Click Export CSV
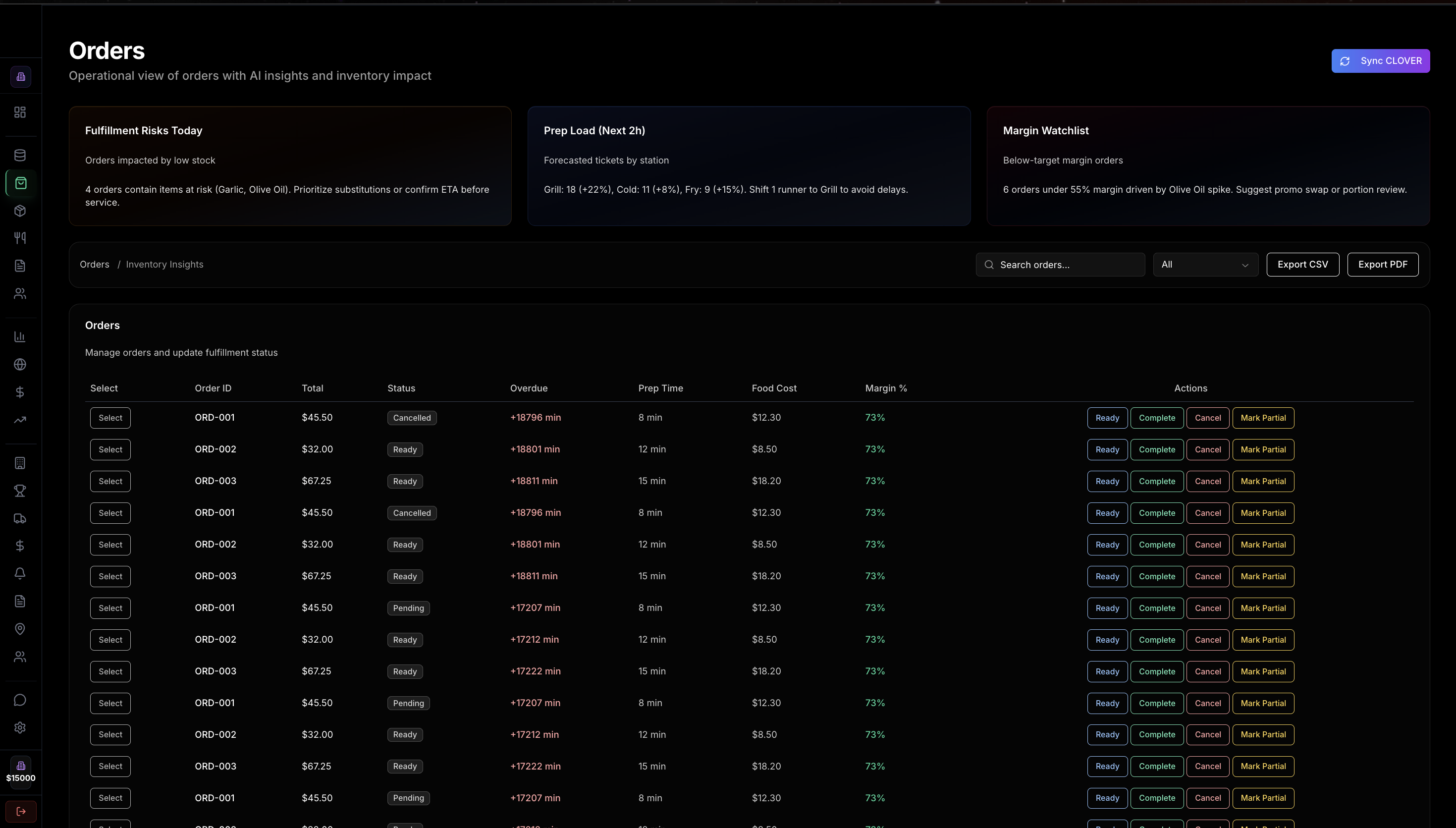This screenshot has width=1456, height=828. (x=1303, y=265)
